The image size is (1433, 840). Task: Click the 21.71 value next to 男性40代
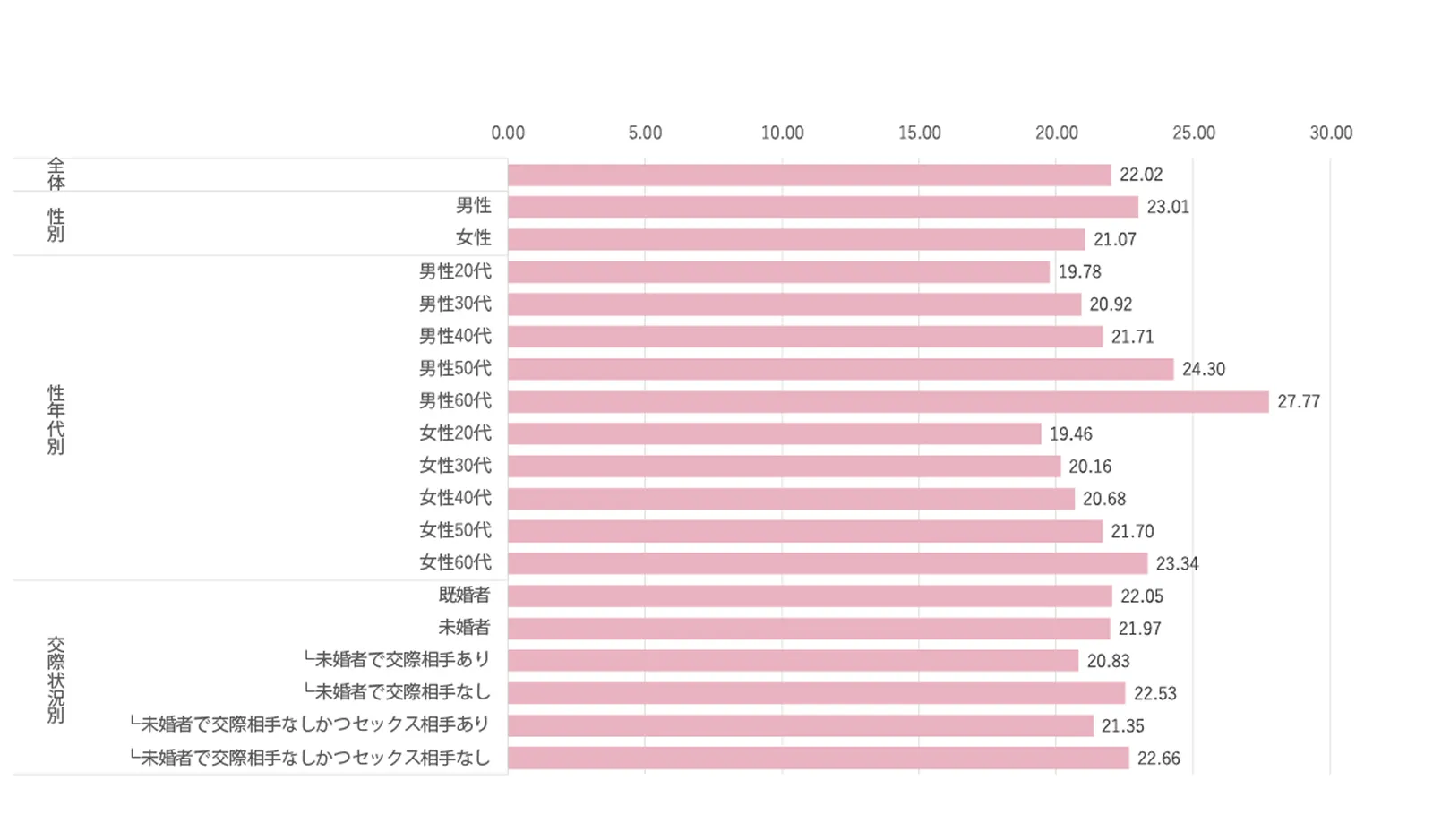coord(1132,337)
